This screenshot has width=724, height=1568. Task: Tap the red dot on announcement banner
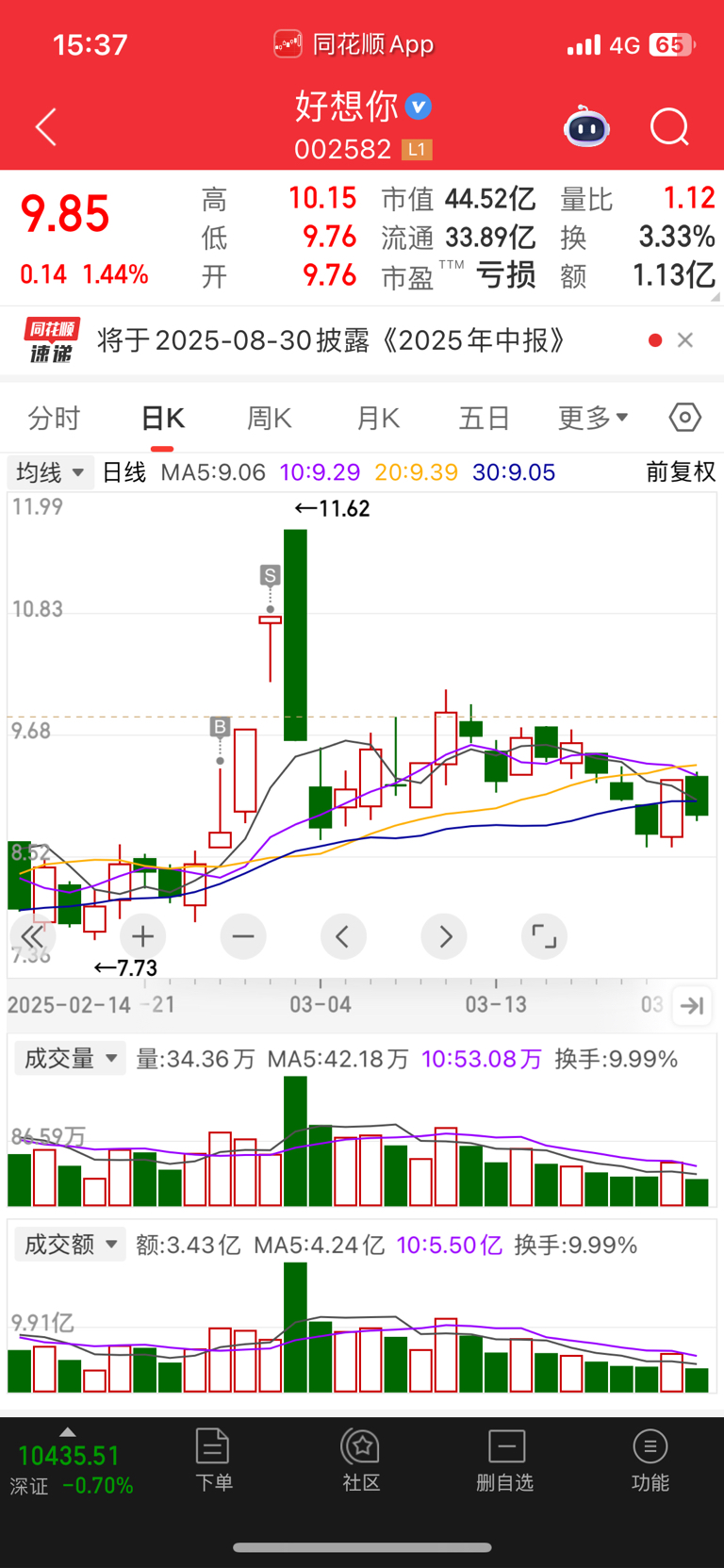tap(655, 340)
